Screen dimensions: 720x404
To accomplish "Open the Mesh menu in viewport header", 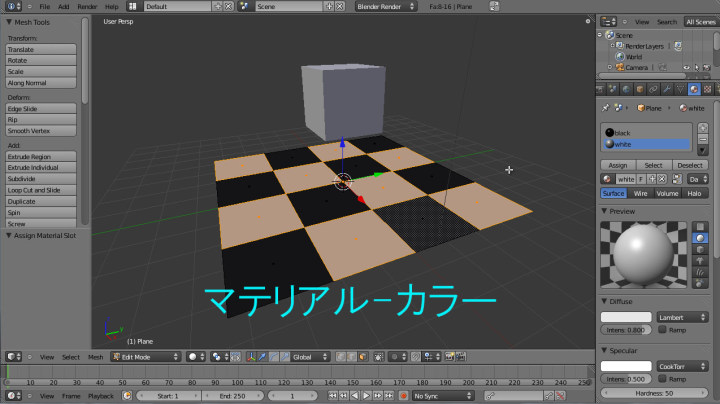I will (x=96, y=356).
